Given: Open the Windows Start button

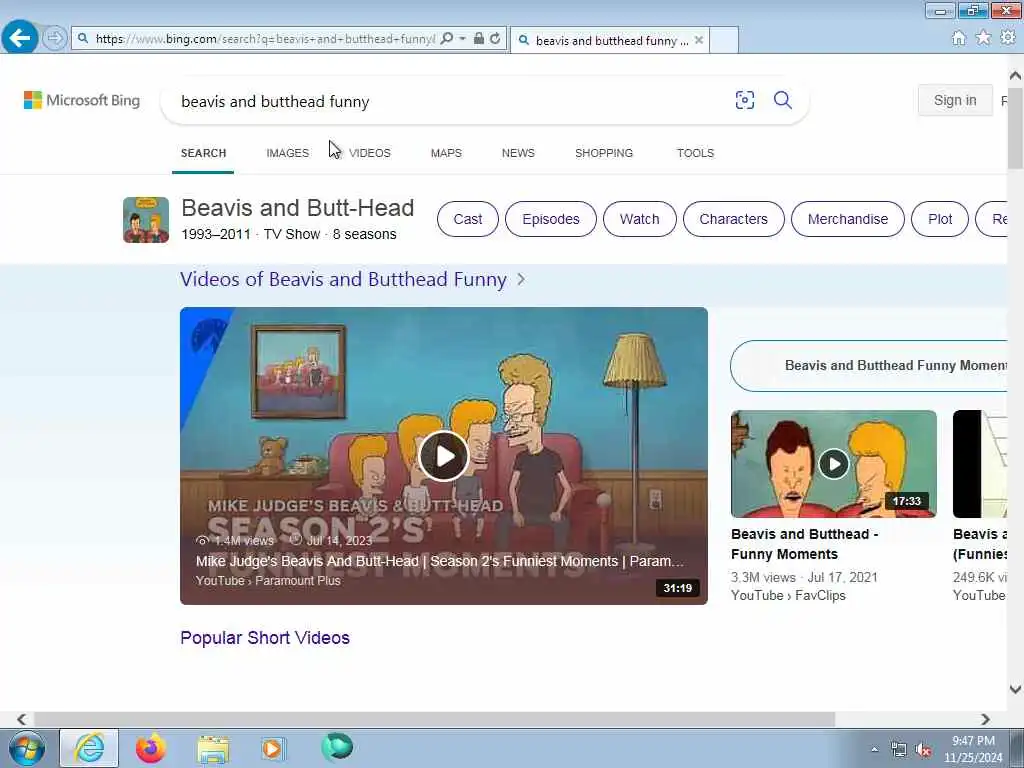Looking at the screenshot, I should [x=27, y=748].
